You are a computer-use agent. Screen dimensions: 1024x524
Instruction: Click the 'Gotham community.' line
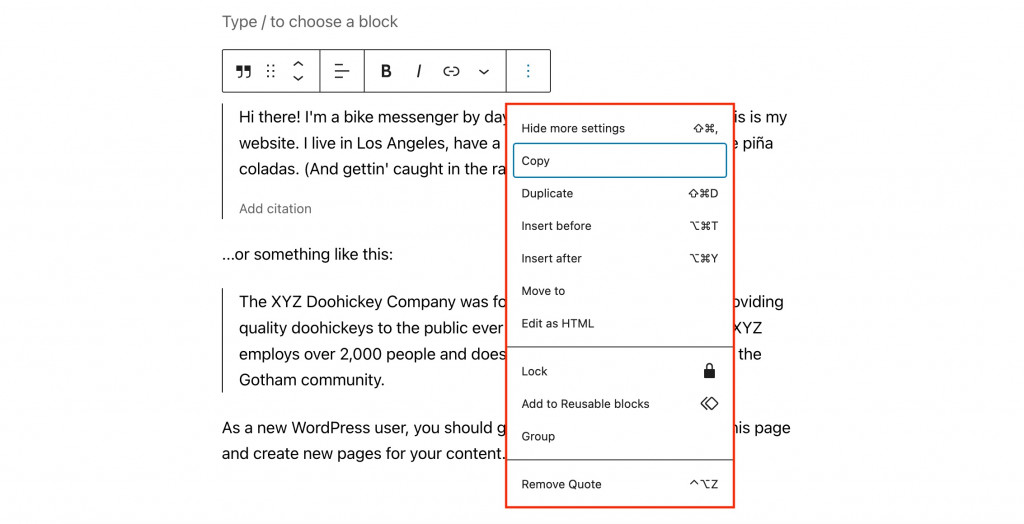point(312,380)
